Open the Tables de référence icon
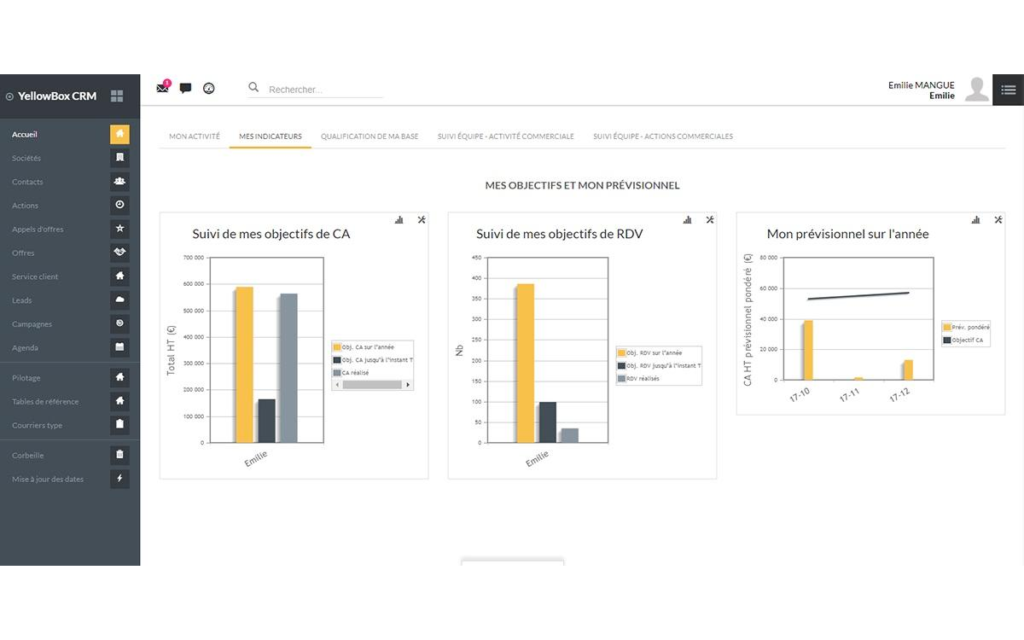 tap(120, 401)
